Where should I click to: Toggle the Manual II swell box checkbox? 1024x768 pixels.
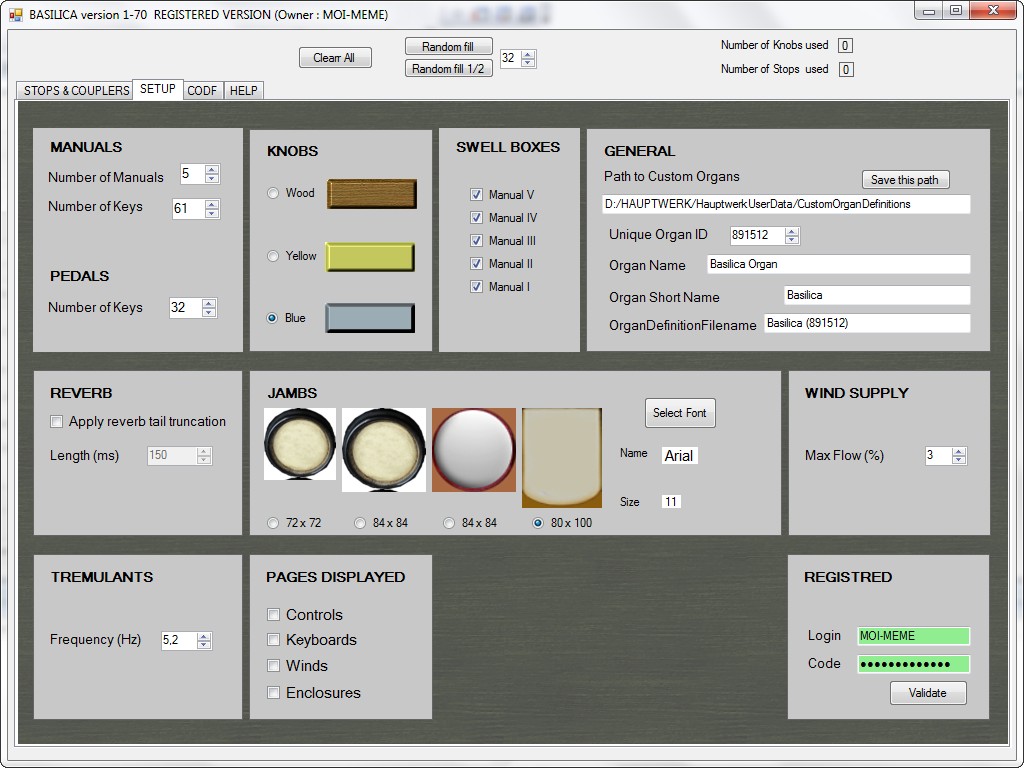(x=477, y=264)
